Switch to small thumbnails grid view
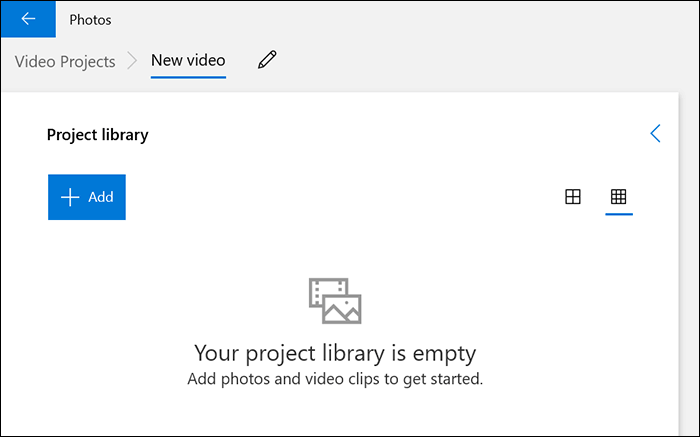The height and width of the screenshot is (437, 700). click(x=618, y=197)
